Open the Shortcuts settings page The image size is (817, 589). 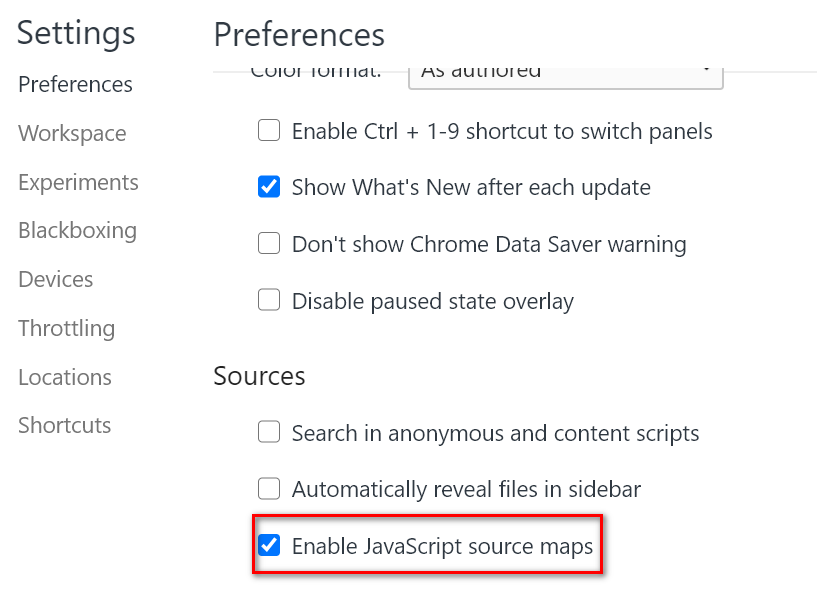pos(64,425)
